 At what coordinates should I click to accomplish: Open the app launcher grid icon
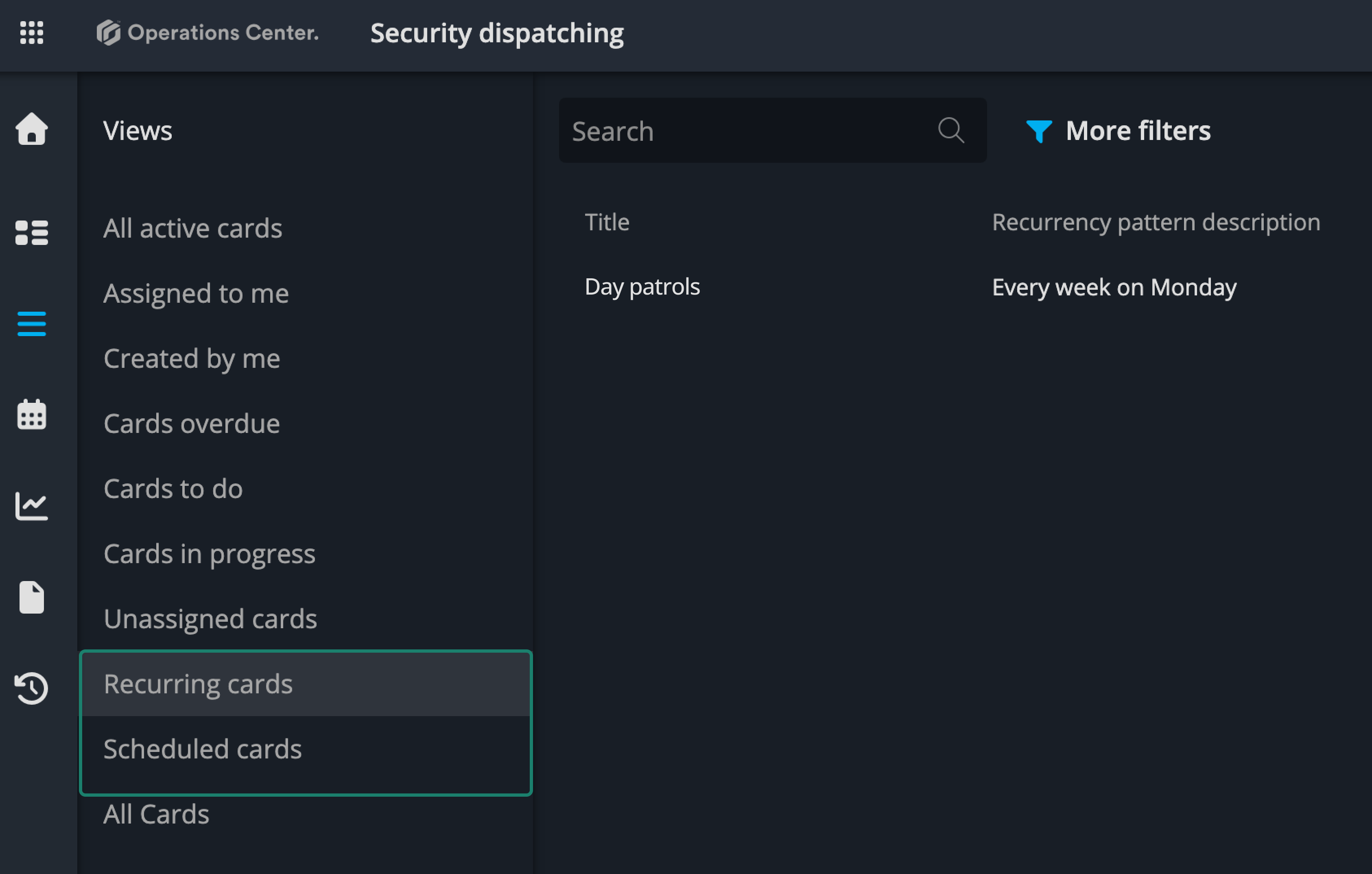pos(31,33)
